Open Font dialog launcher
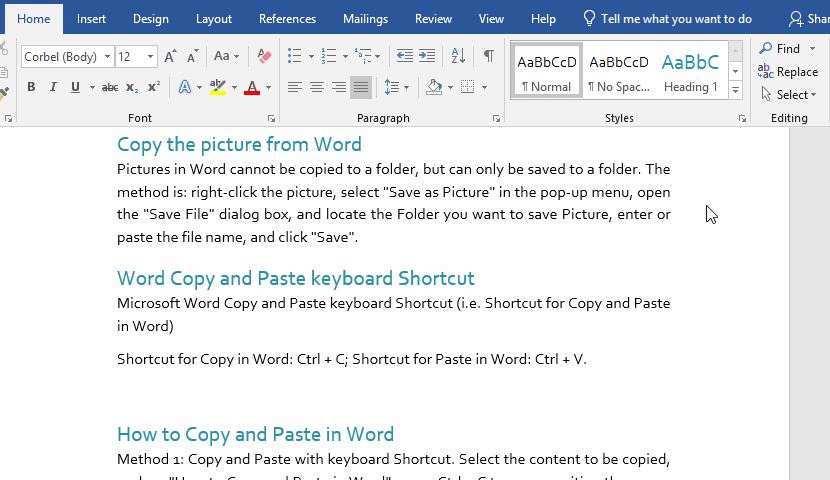This screenshot has height=480, width=830. click(x=272, y=119)
